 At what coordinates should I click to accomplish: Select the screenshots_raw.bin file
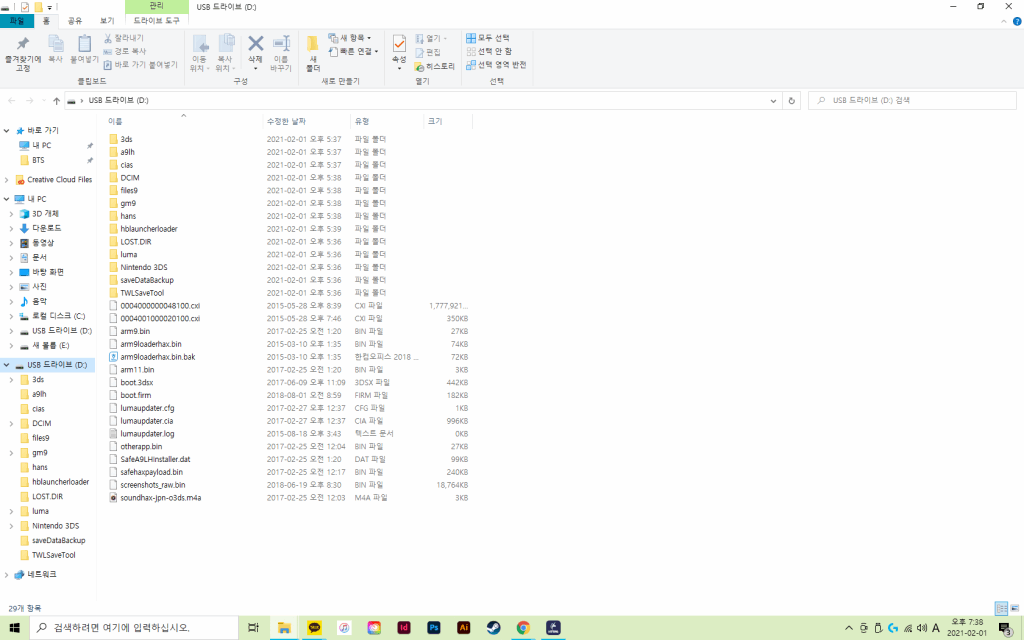tap(153, 485)
